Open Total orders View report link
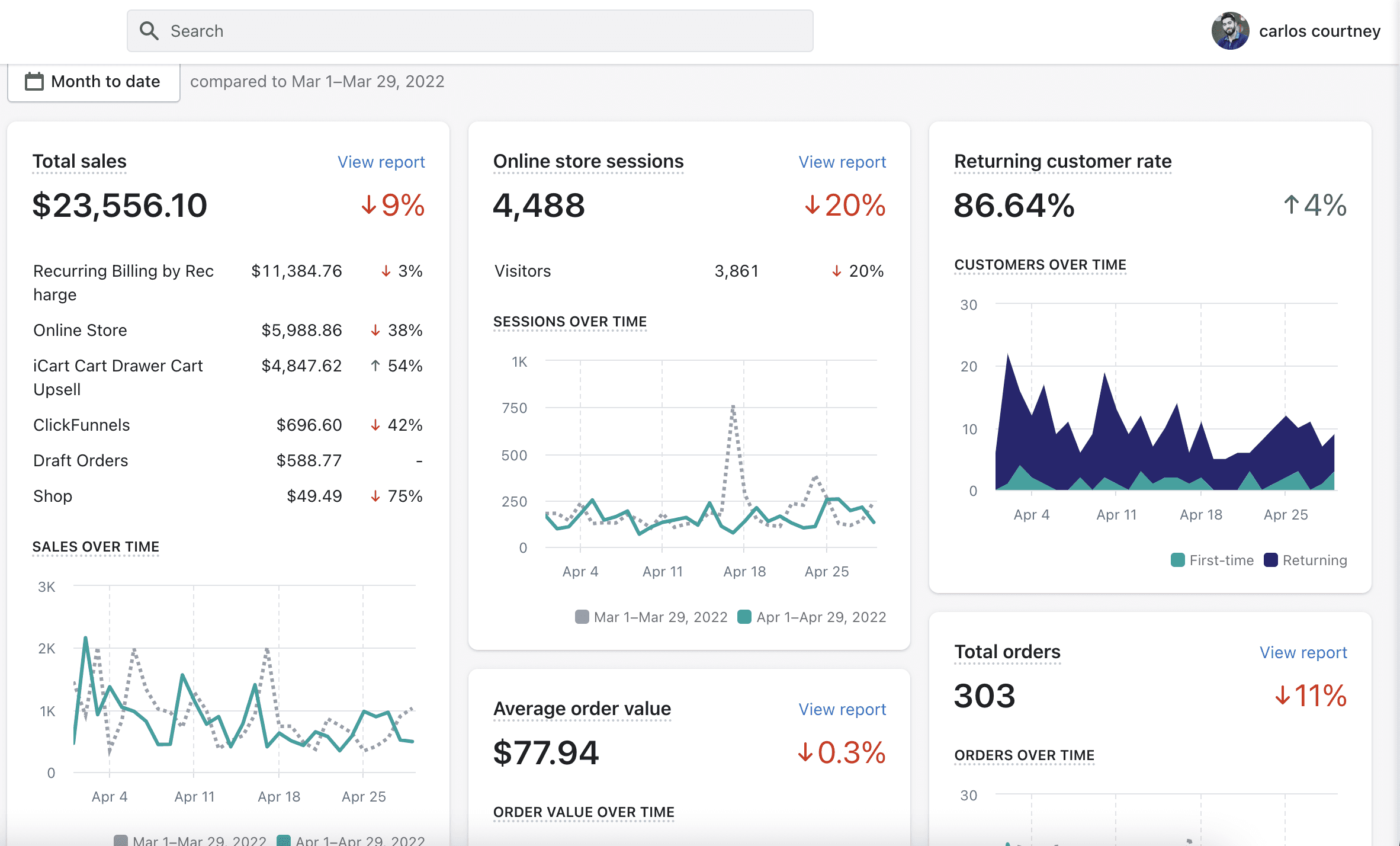The image size is (1400, 846). pos(1303,652)
